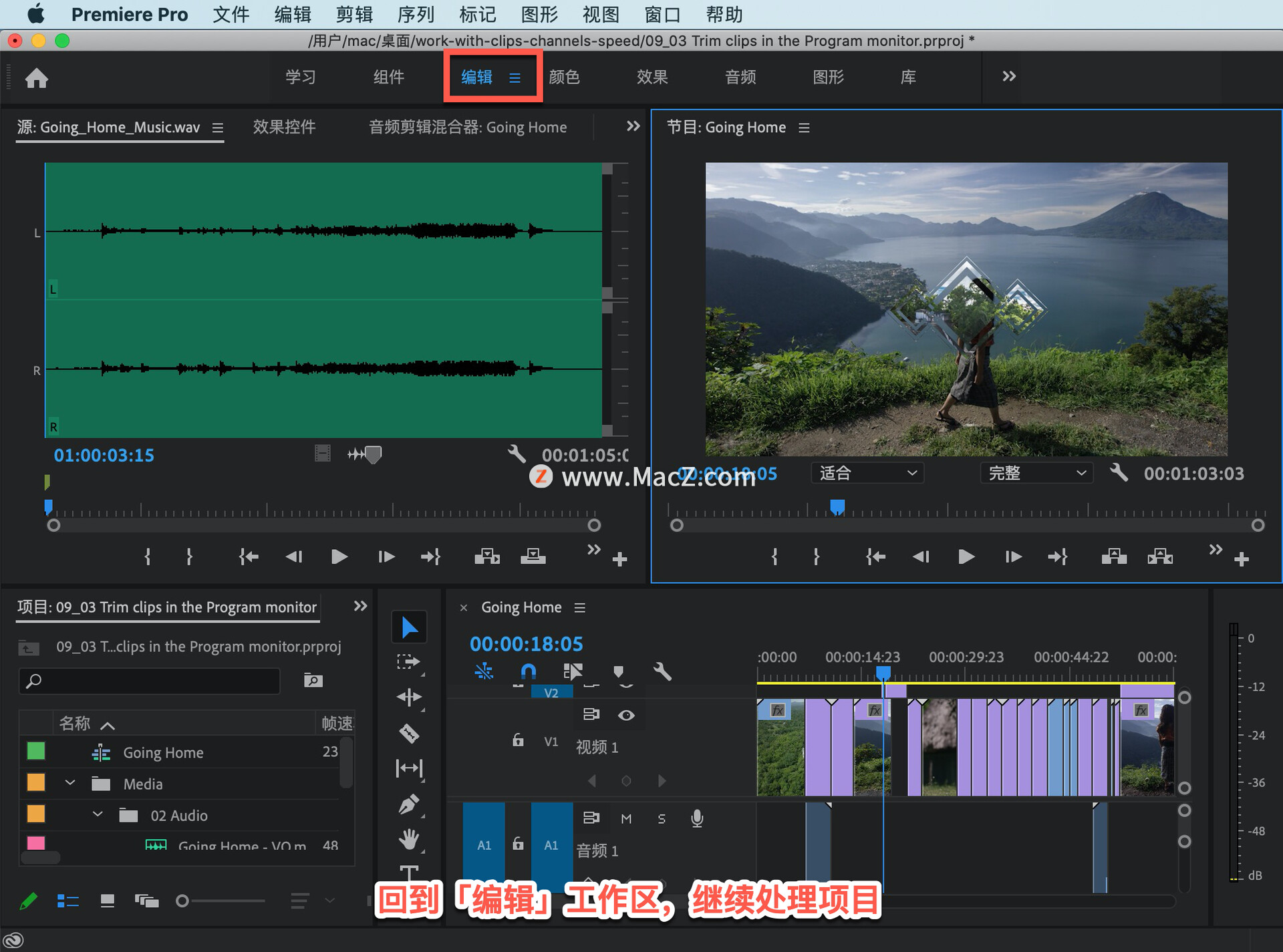Image resolution: width=1283 pixels, height=952 pixels.
Task: Open the 适合 zoom level dropdown
Action: (867, 473)
